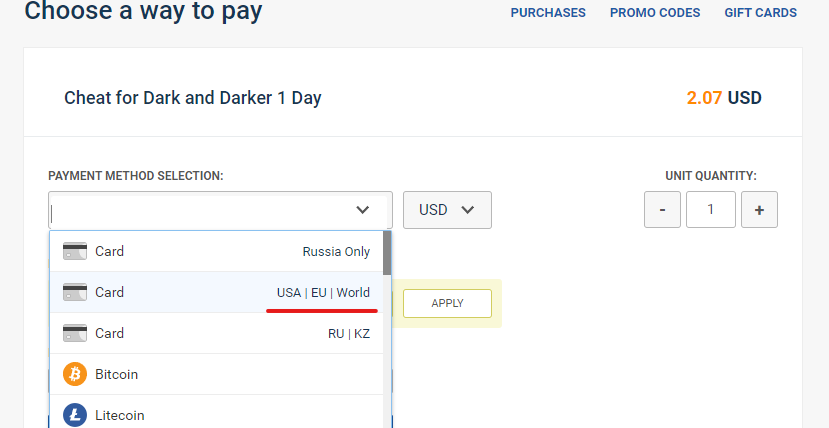
Task: Open the PURCHASES link
Action: (548, 13)
